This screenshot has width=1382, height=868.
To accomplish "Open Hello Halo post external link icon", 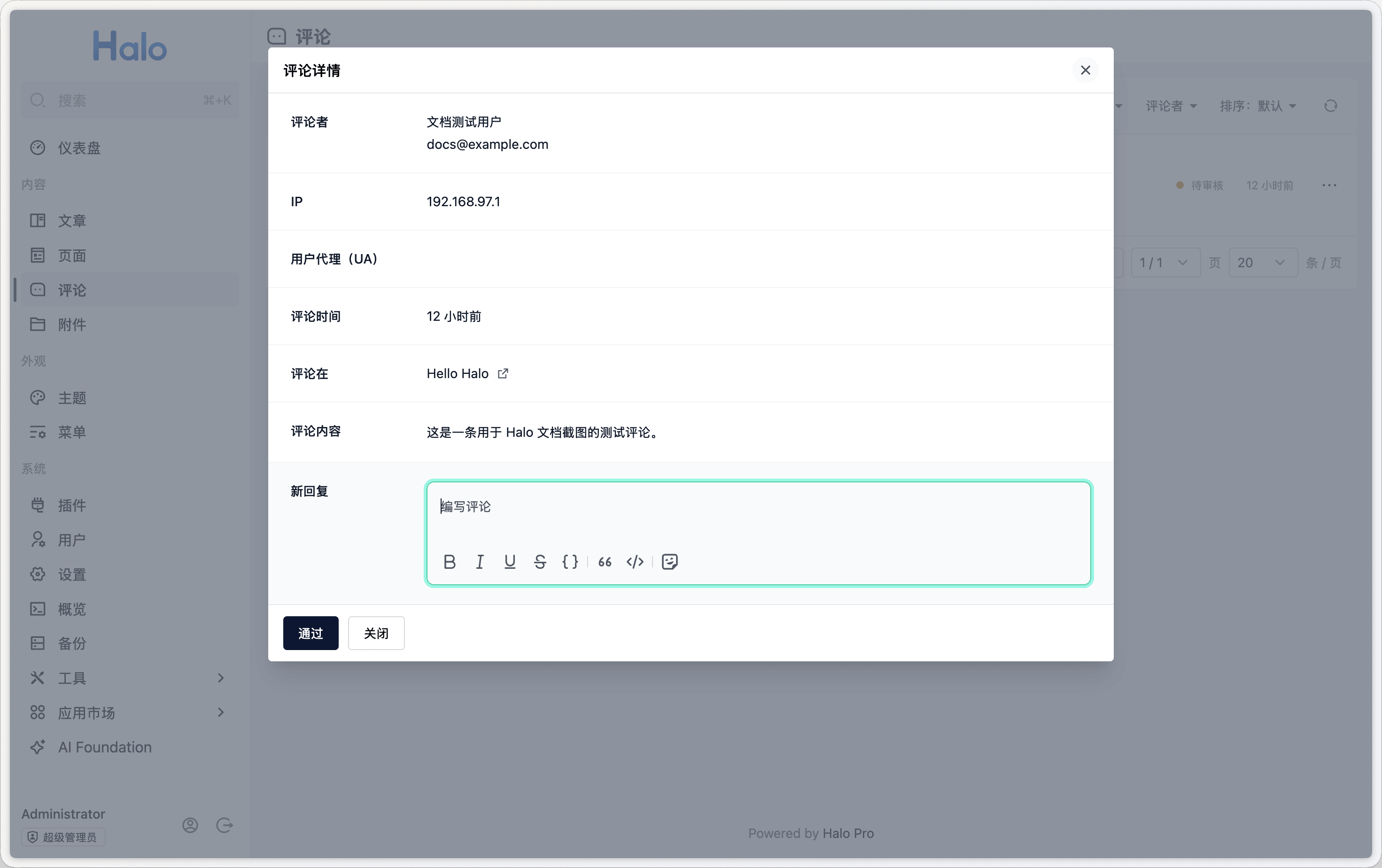I will click(503, 373).
